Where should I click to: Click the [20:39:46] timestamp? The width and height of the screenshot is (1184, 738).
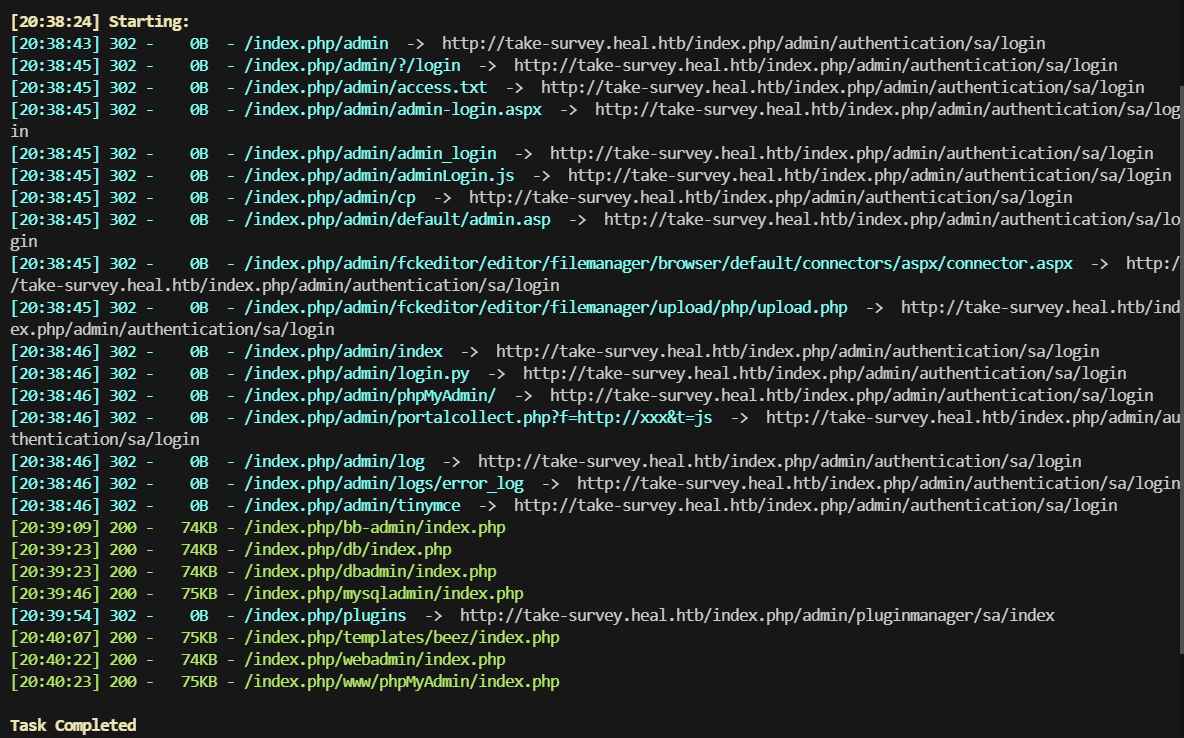tap(55, 594)
